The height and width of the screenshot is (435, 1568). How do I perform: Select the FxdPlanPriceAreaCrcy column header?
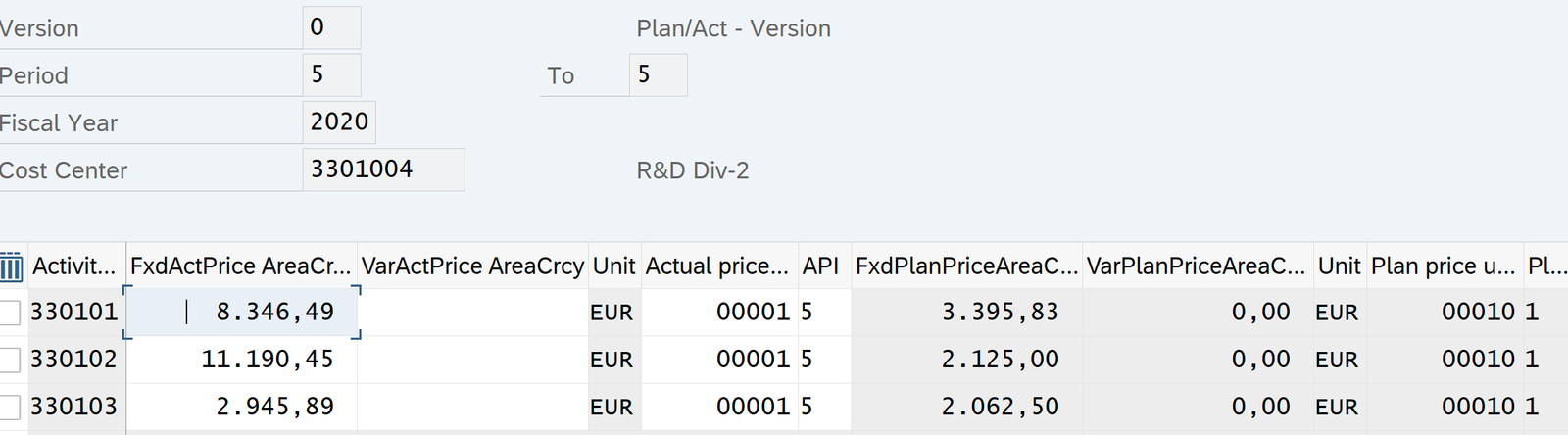[966, 266]
